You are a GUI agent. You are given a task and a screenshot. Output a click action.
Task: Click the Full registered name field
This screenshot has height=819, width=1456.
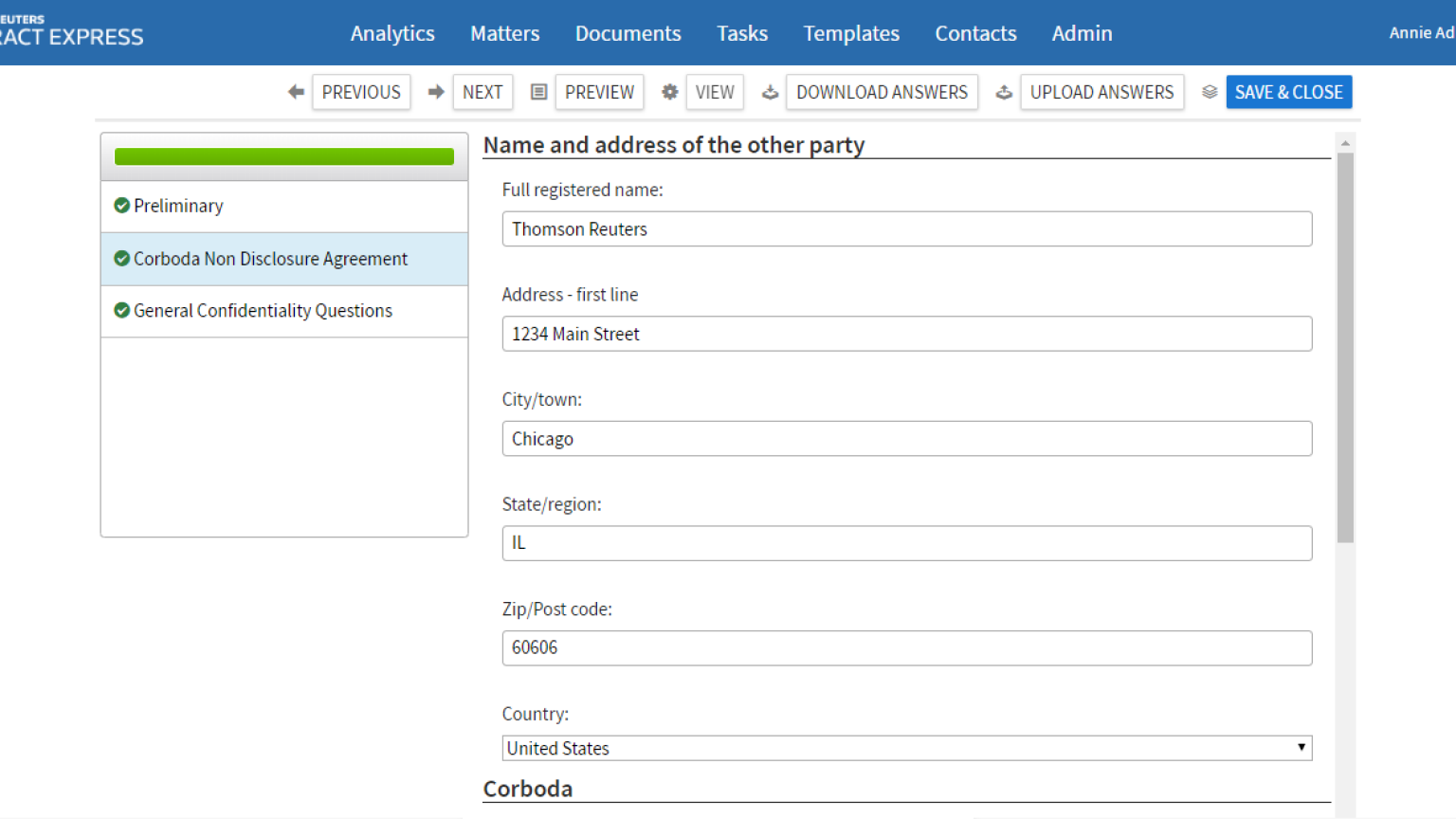click(907, 228)
